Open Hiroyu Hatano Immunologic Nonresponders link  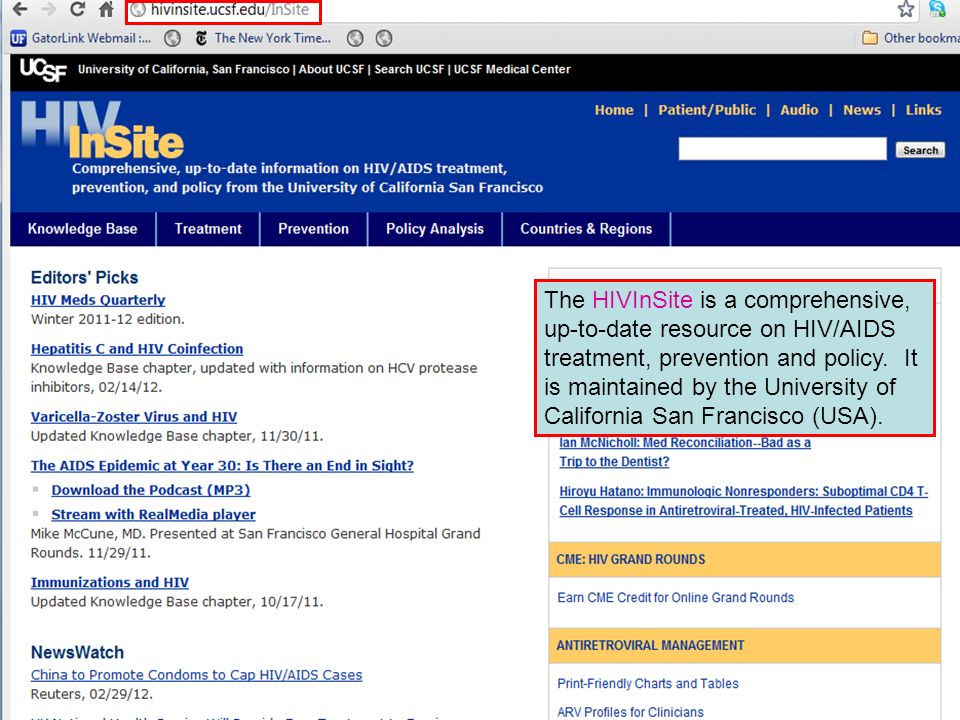click(x=743, y=501)
